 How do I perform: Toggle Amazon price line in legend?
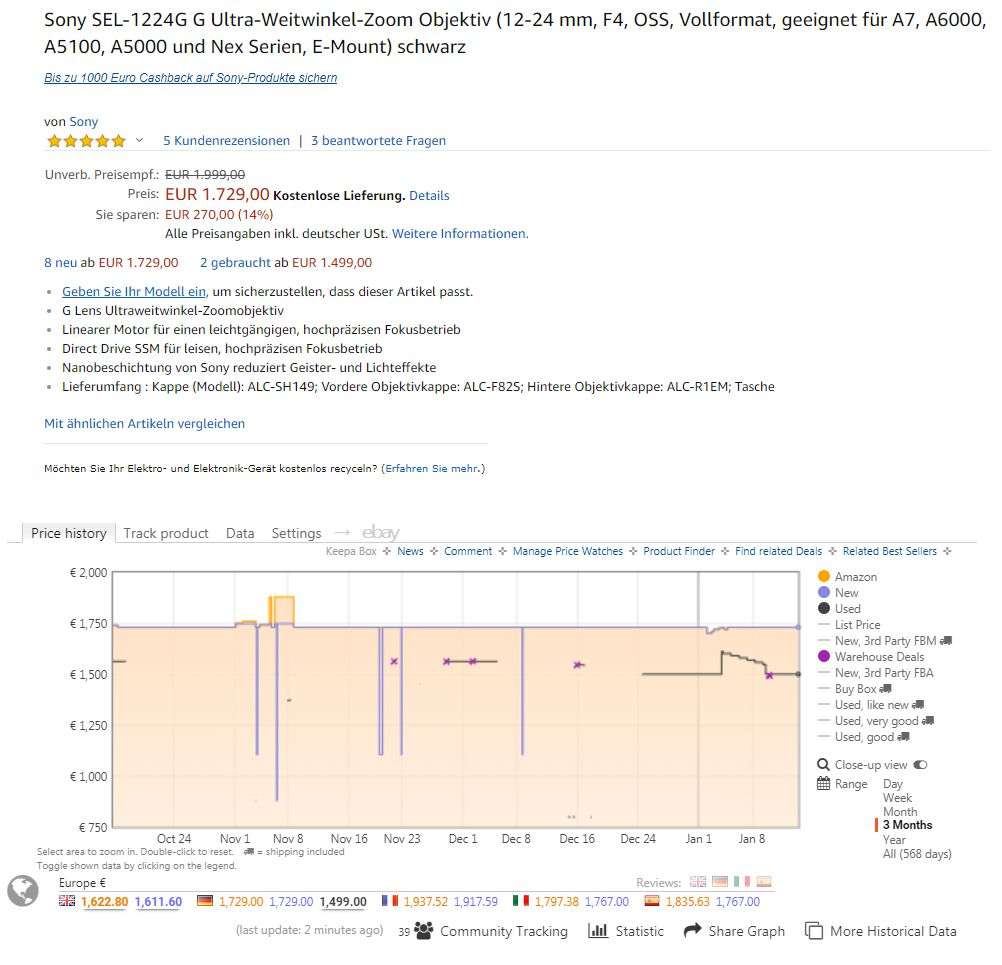824,577
